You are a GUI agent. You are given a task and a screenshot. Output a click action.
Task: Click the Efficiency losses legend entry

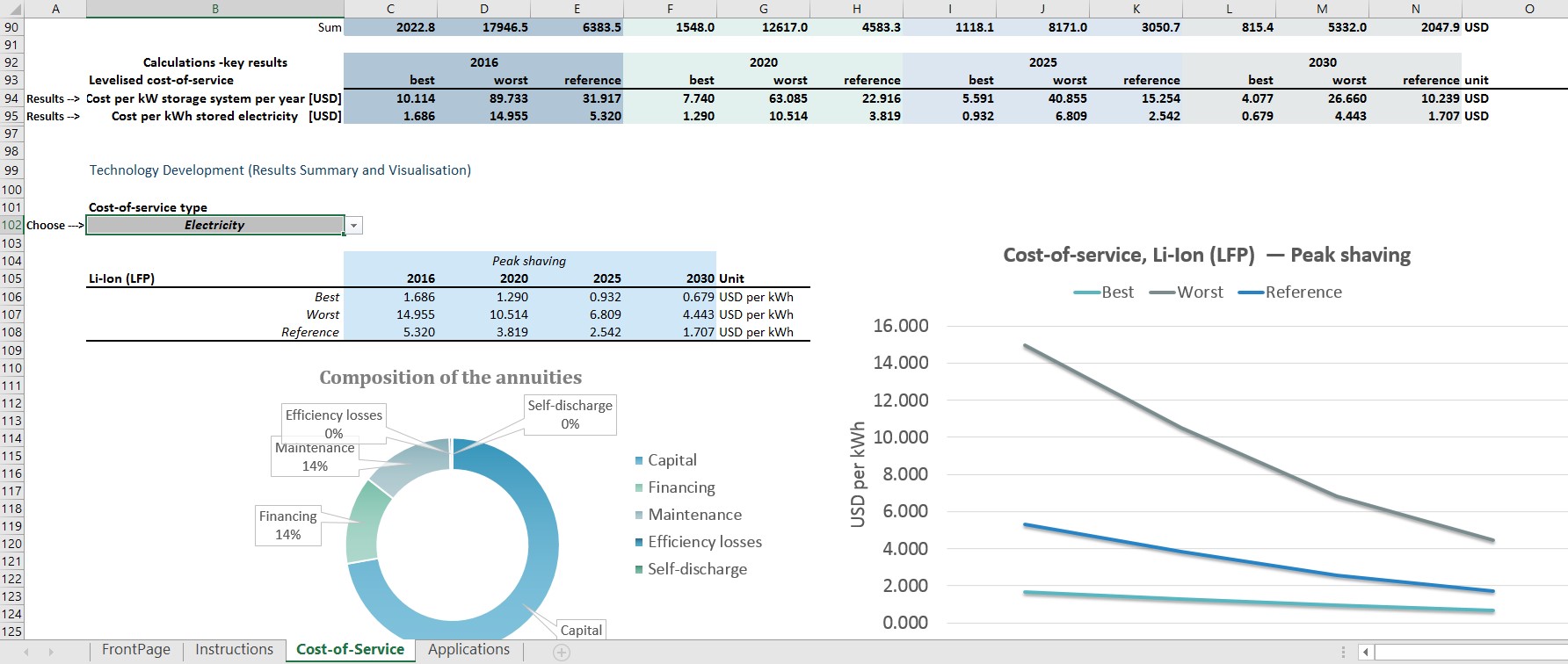coord(699,542)
